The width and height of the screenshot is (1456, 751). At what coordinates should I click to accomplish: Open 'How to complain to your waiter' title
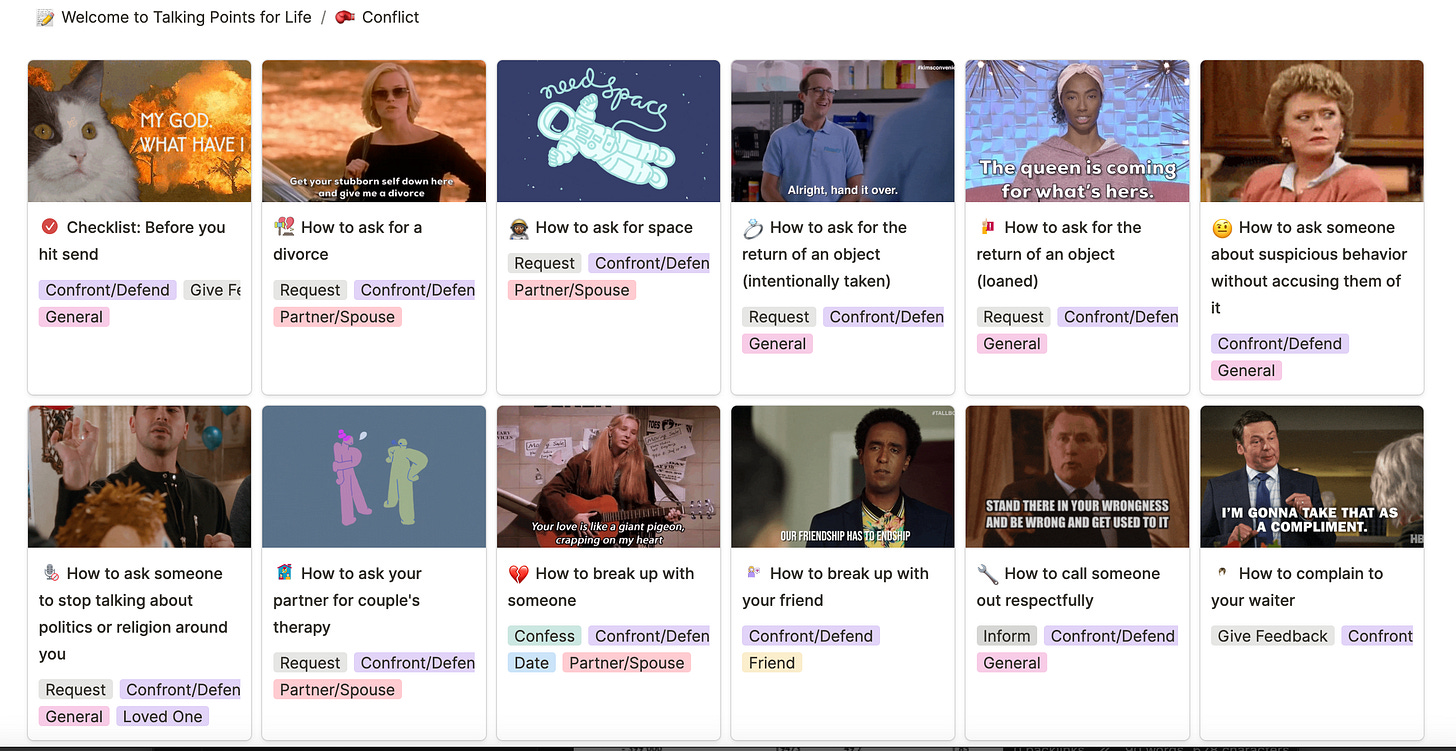click(x=1297, y=587)
